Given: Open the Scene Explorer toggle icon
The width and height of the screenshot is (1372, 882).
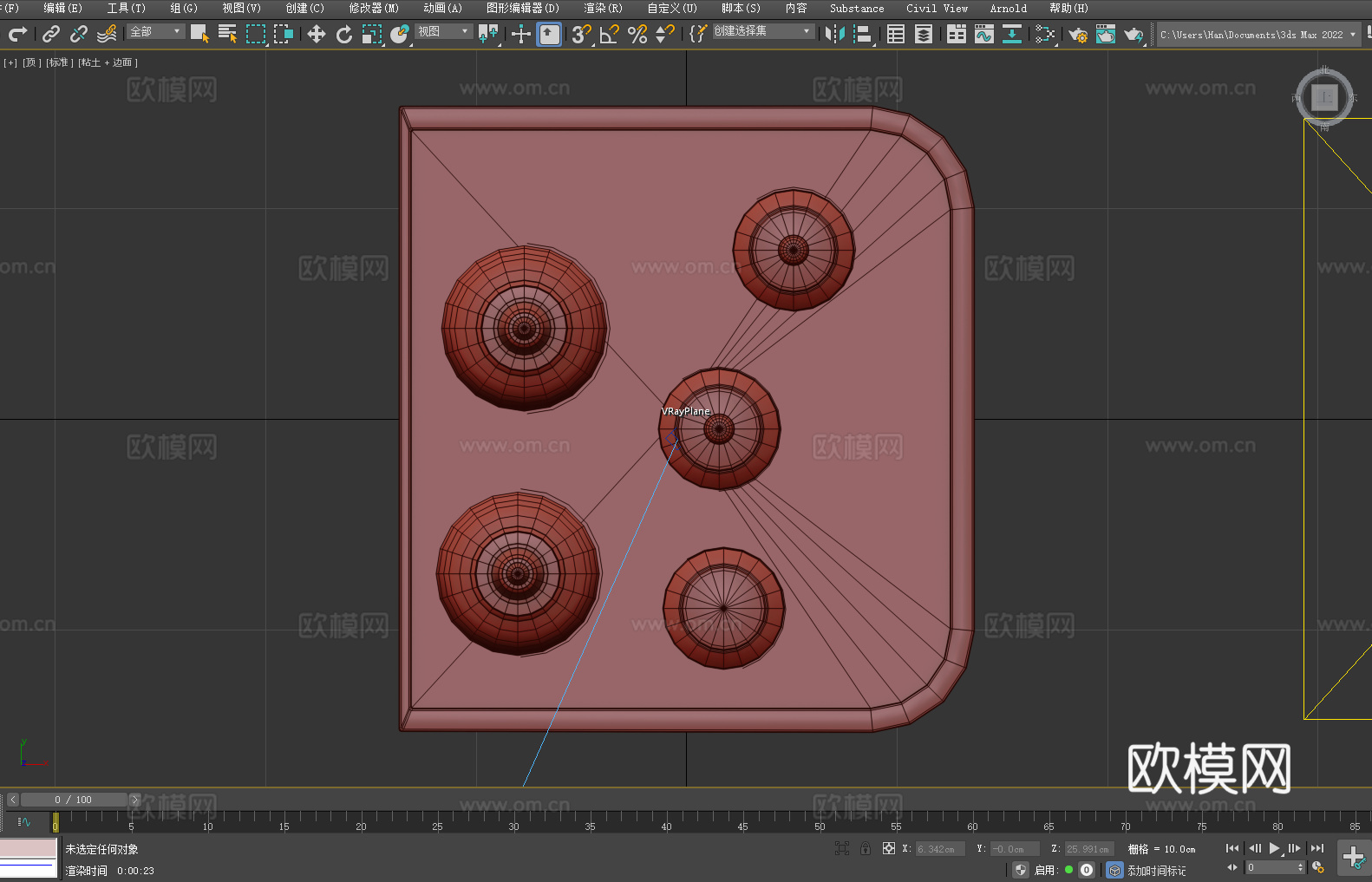Looking at the screenshot, I should click(896, 34).
